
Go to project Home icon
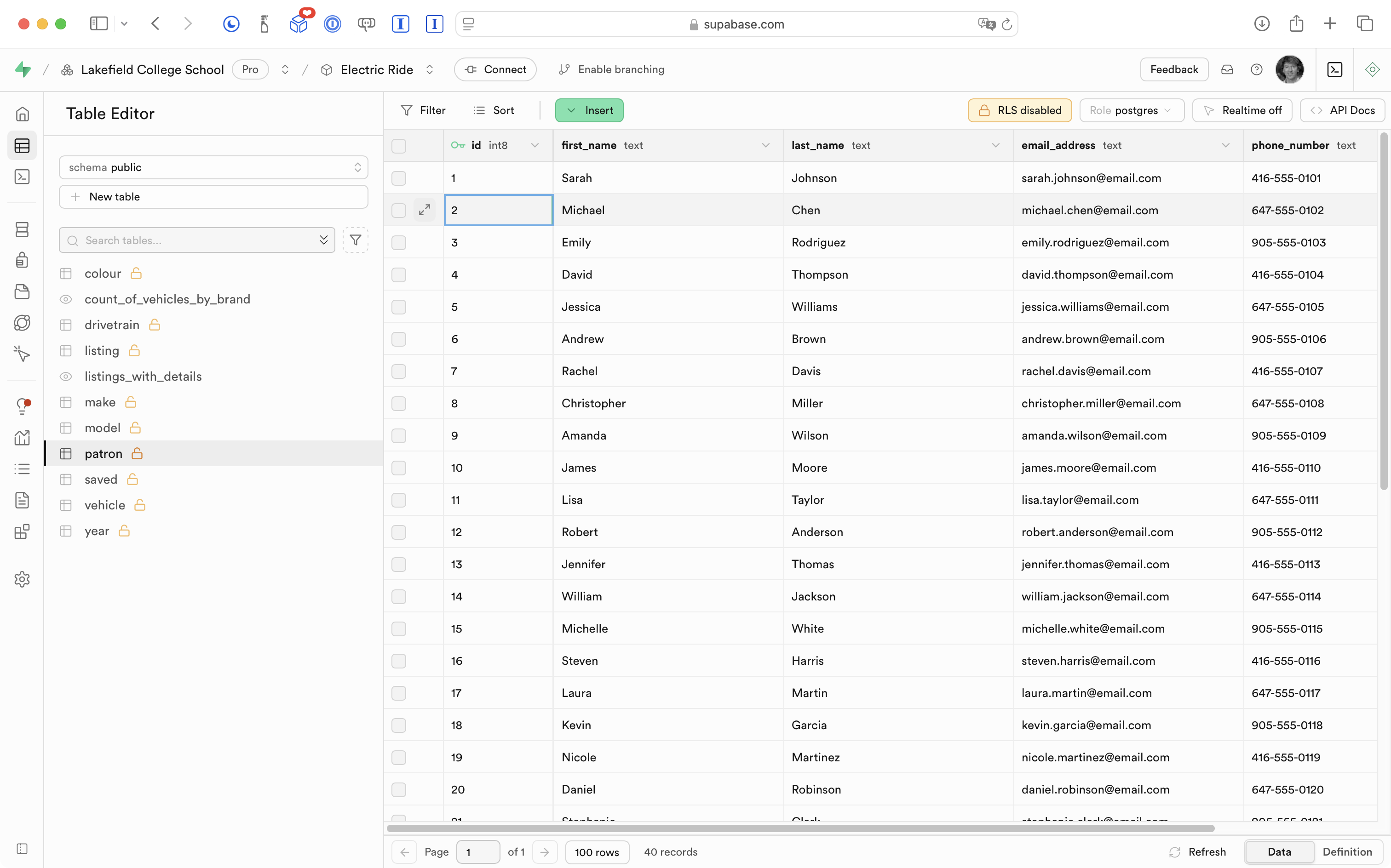(22, 114)
